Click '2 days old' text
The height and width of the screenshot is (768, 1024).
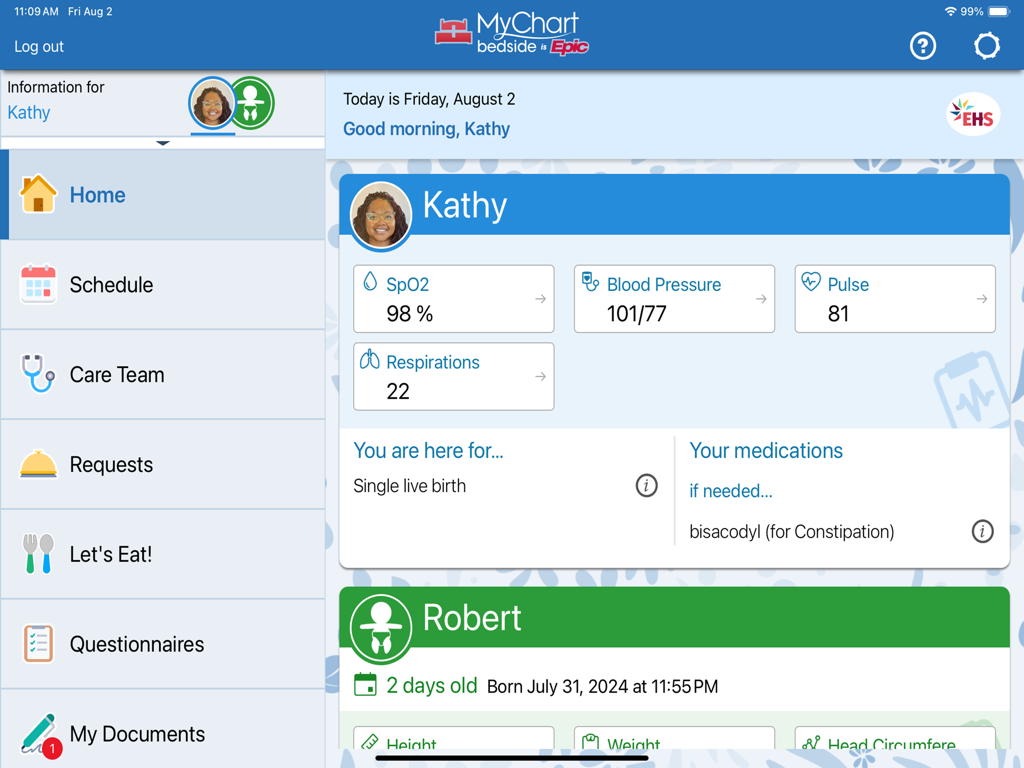[x=432, y=685]
